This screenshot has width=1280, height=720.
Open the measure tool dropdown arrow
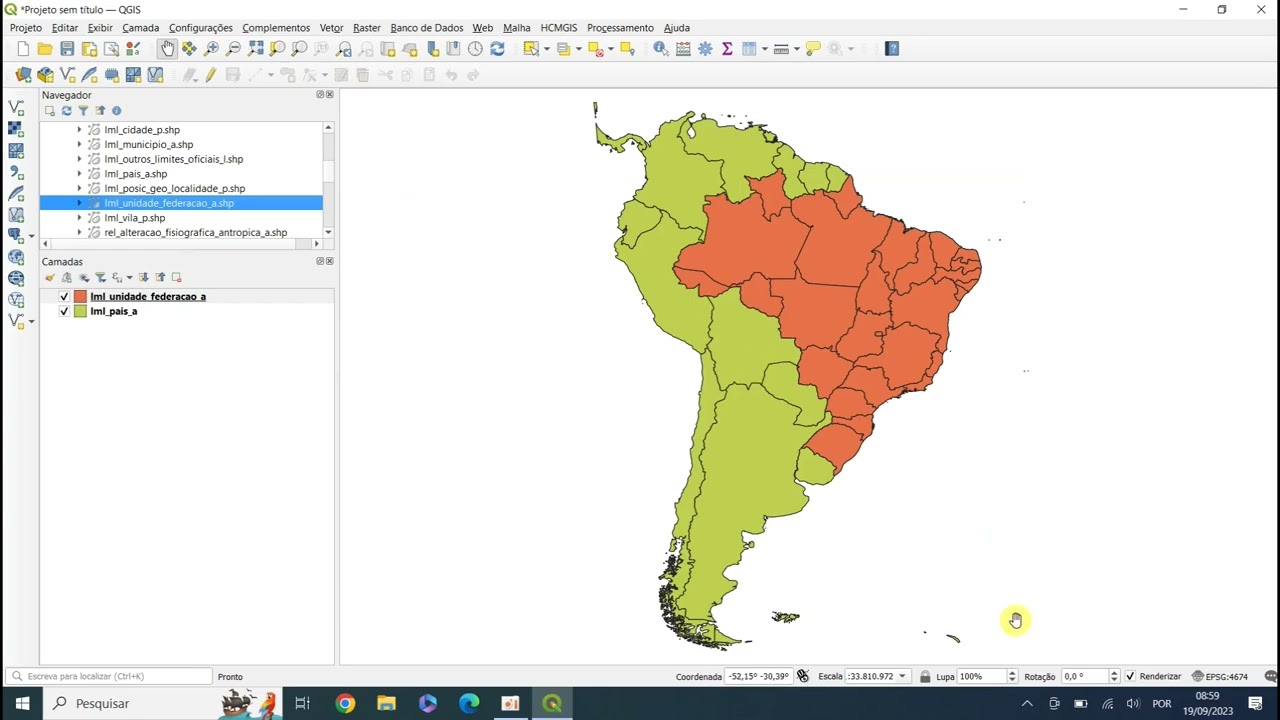[x=796, y=49]
